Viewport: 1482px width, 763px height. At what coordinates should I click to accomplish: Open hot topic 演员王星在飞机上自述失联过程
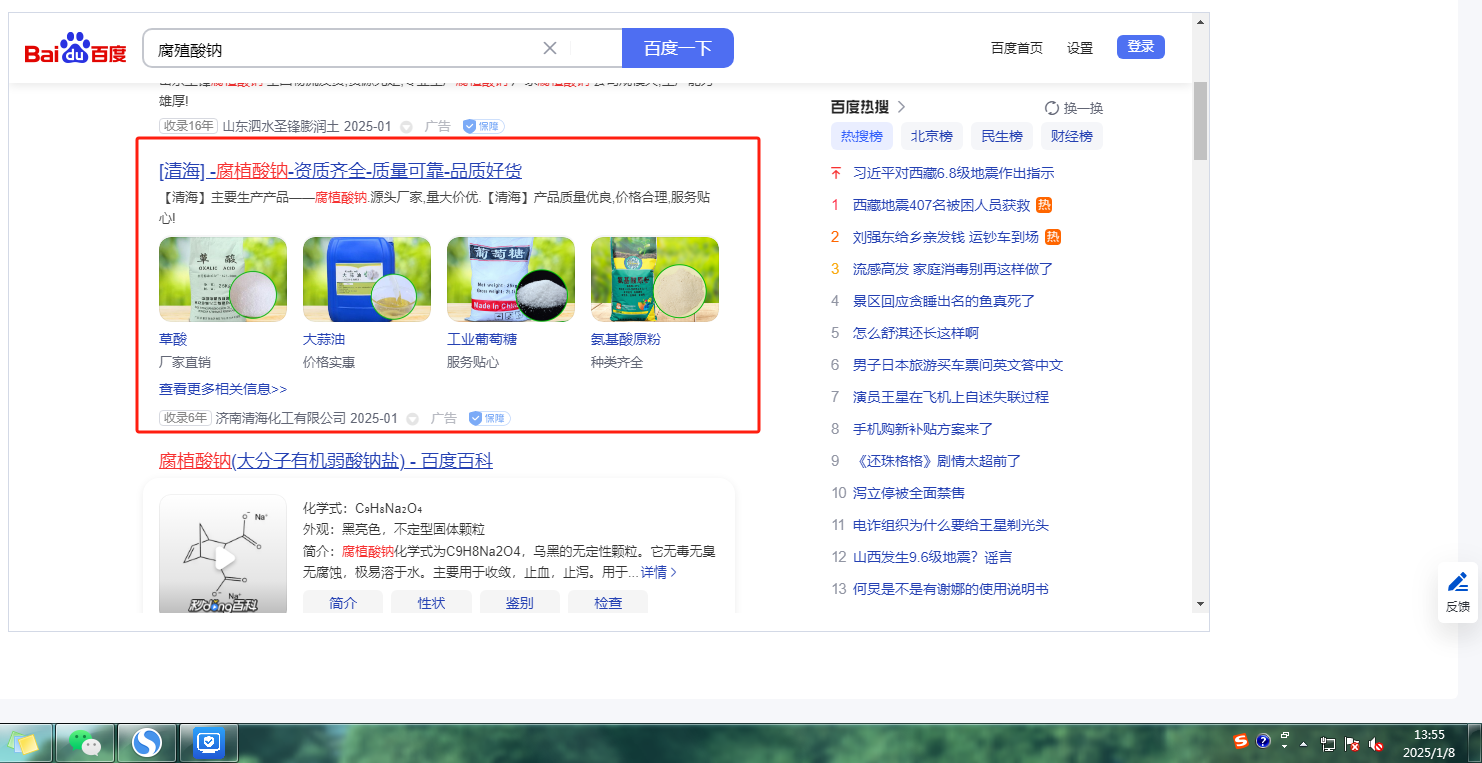[951, 397]
